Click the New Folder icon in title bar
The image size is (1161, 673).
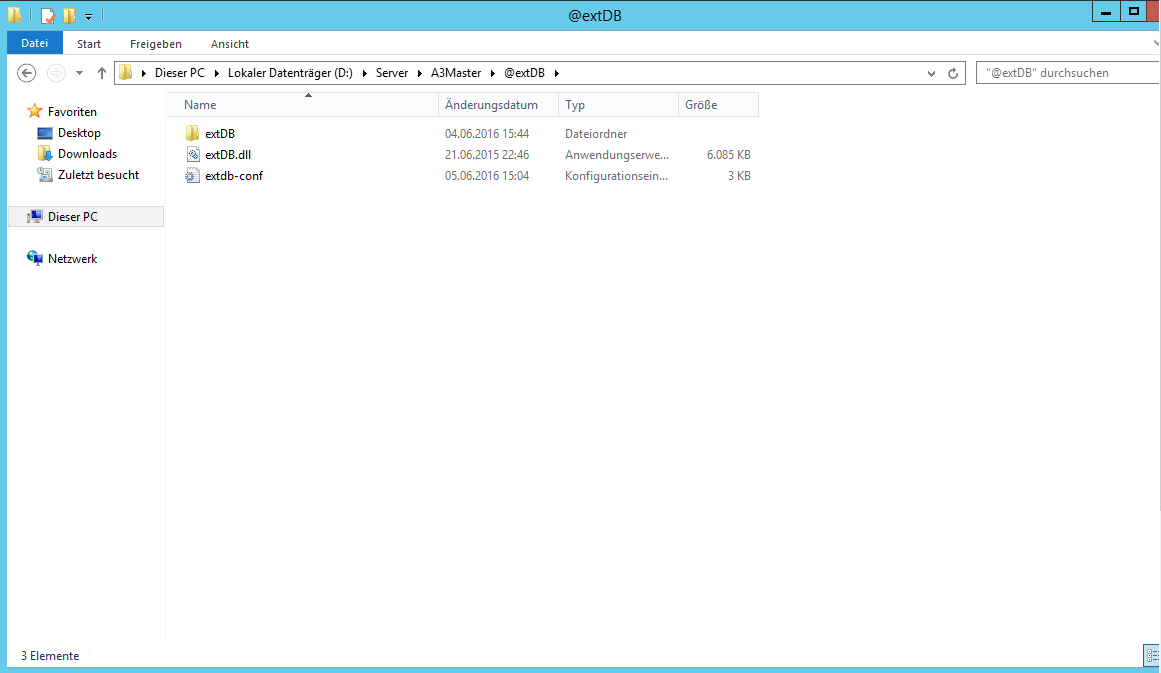pyautogui.click(x=69, y=15)
